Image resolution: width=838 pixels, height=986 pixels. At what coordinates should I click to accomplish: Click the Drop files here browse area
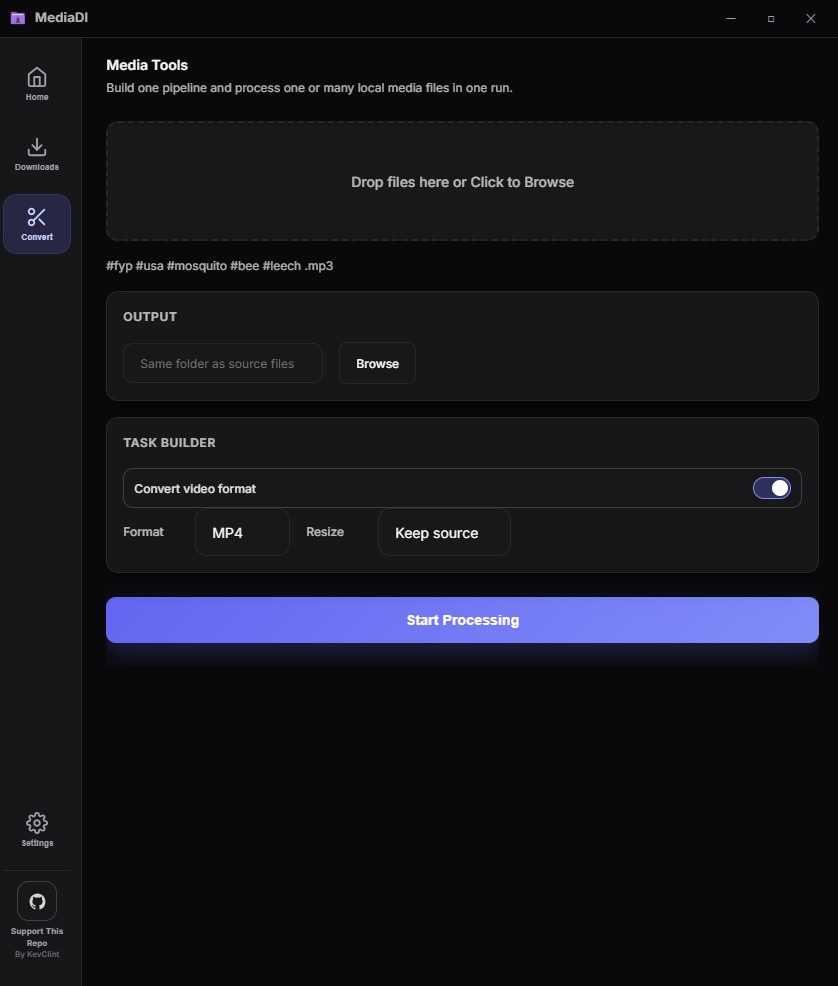click(x=462, y=181)
